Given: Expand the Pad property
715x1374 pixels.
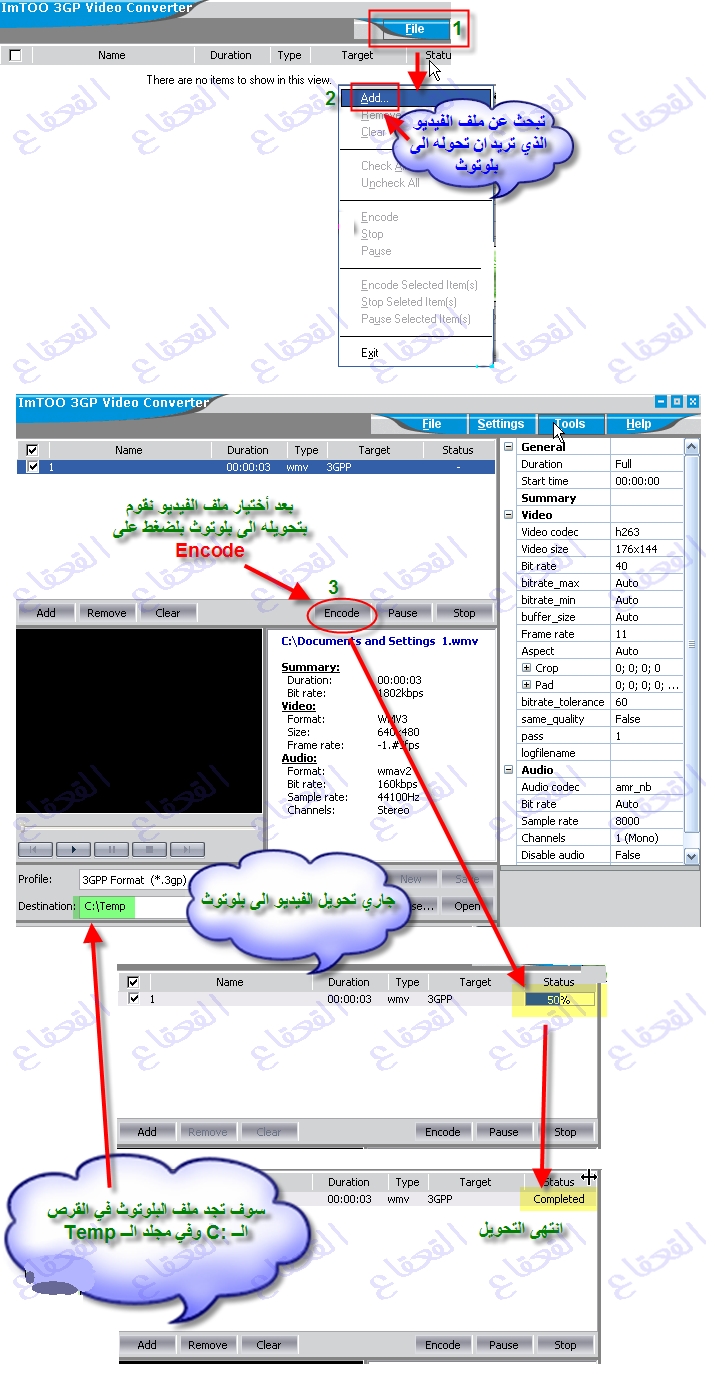Looking at the screenshot, I should [x=526, y=685].
